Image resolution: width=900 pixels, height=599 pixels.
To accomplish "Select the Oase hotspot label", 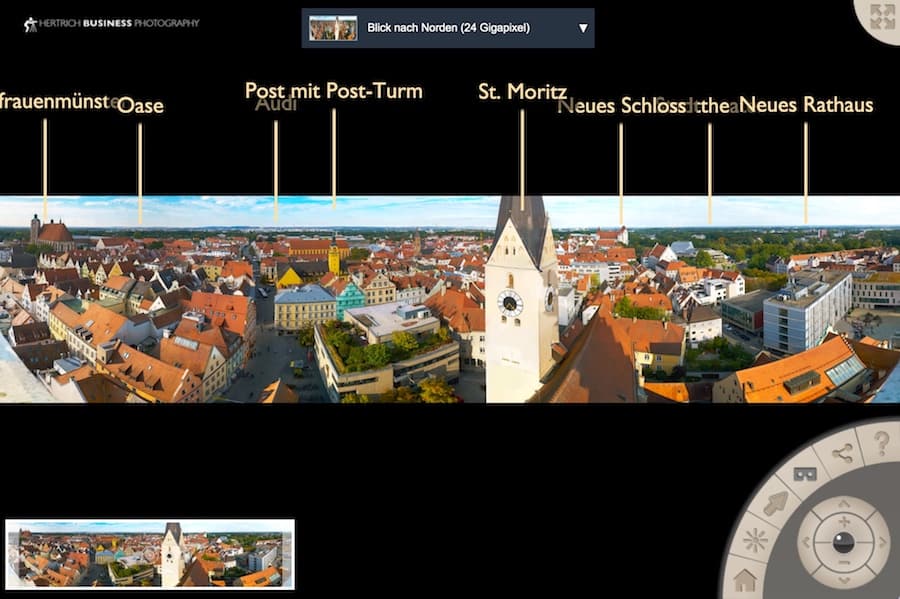I will (x=141, y=106).
